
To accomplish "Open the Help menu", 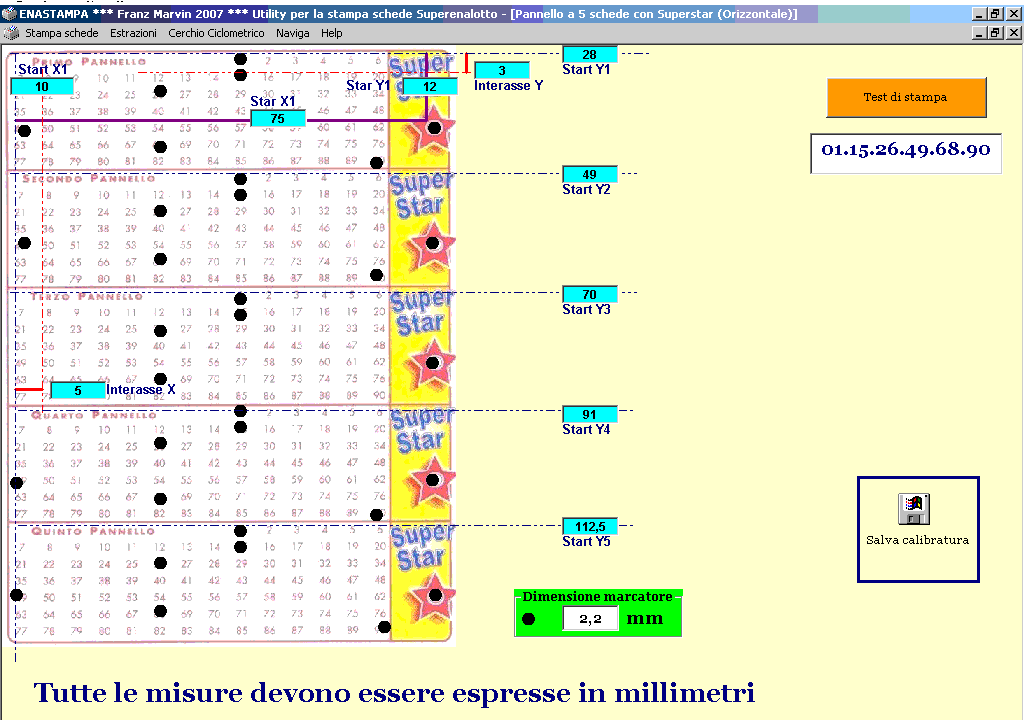I will pyautogui.click(x=331, y=33).
